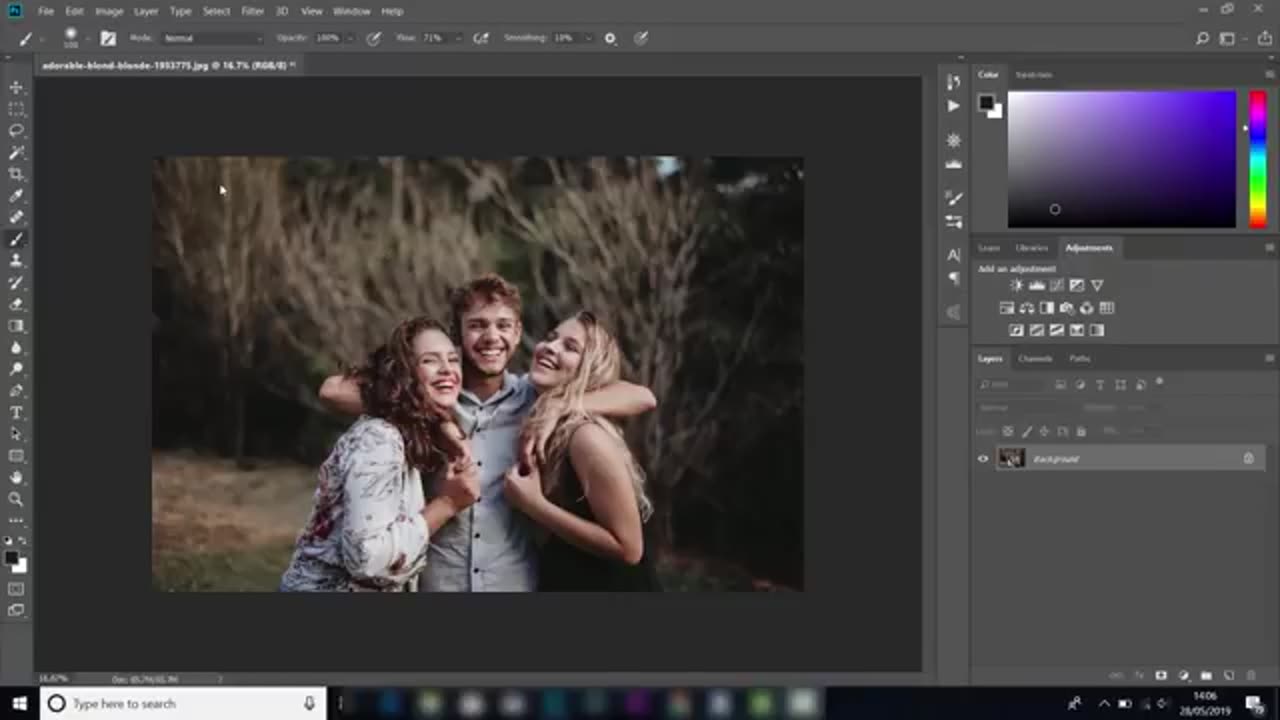Open the Paragraph panel icon

[x=953, y=278]
